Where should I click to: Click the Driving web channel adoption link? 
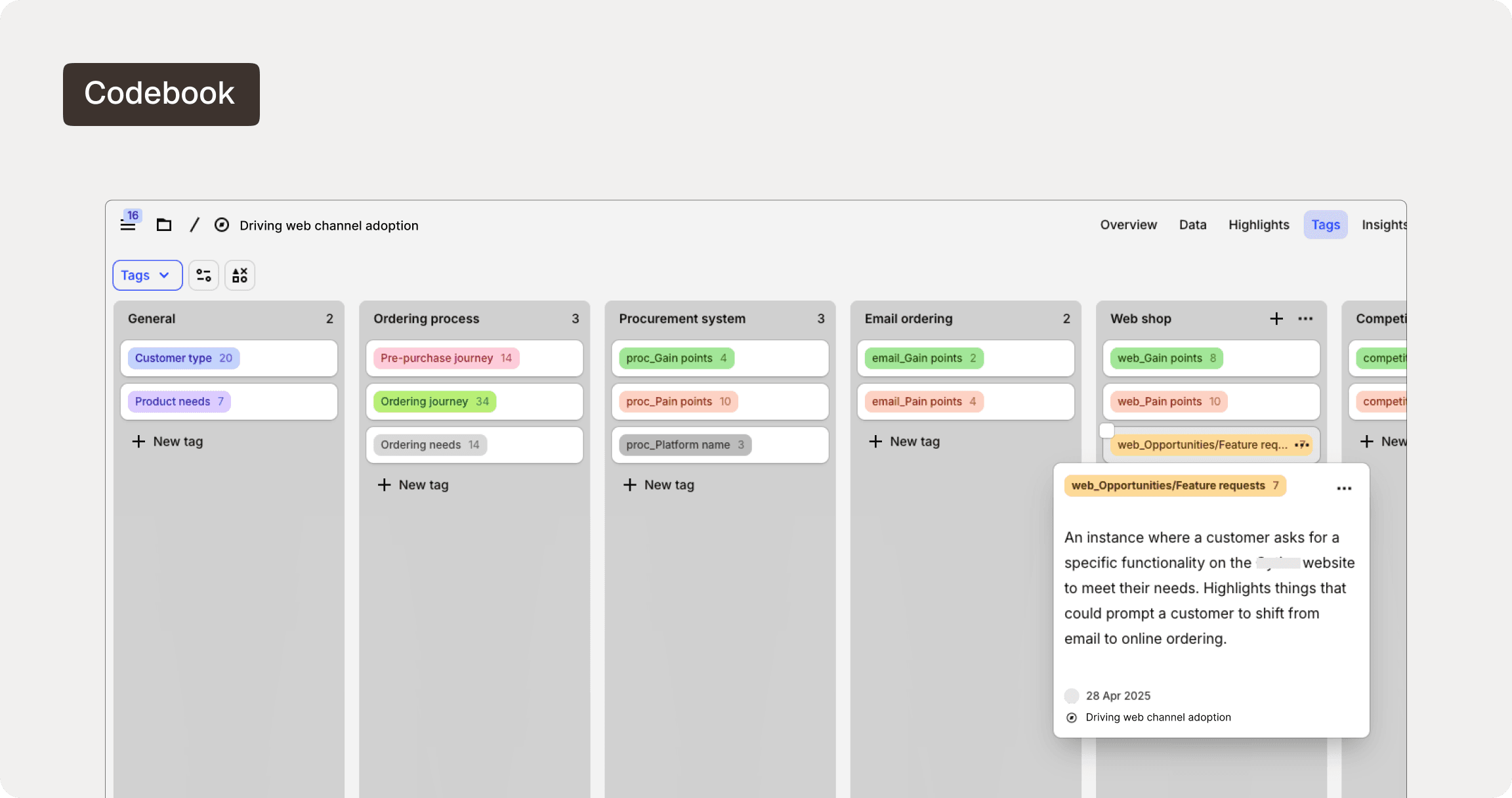pos(1158,717)
